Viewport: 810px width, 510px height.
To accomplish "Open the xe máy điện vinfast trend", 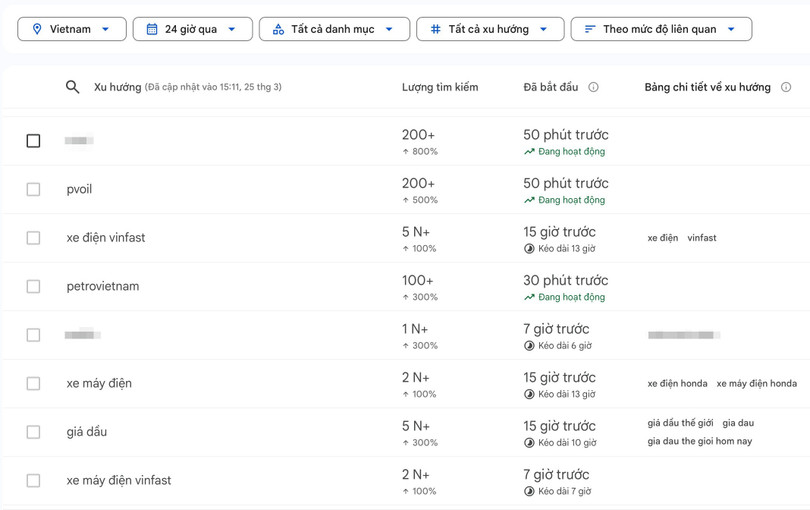I will tap(119, 480).
